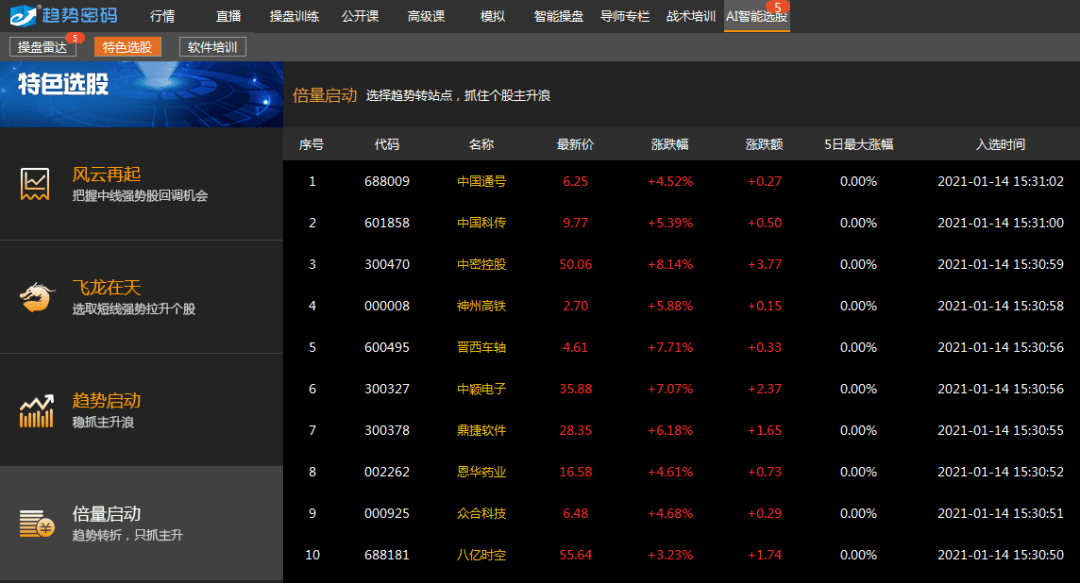1080x583 pixels.
Task: Sort by 名称 column header
Action: tap(481, 144)
